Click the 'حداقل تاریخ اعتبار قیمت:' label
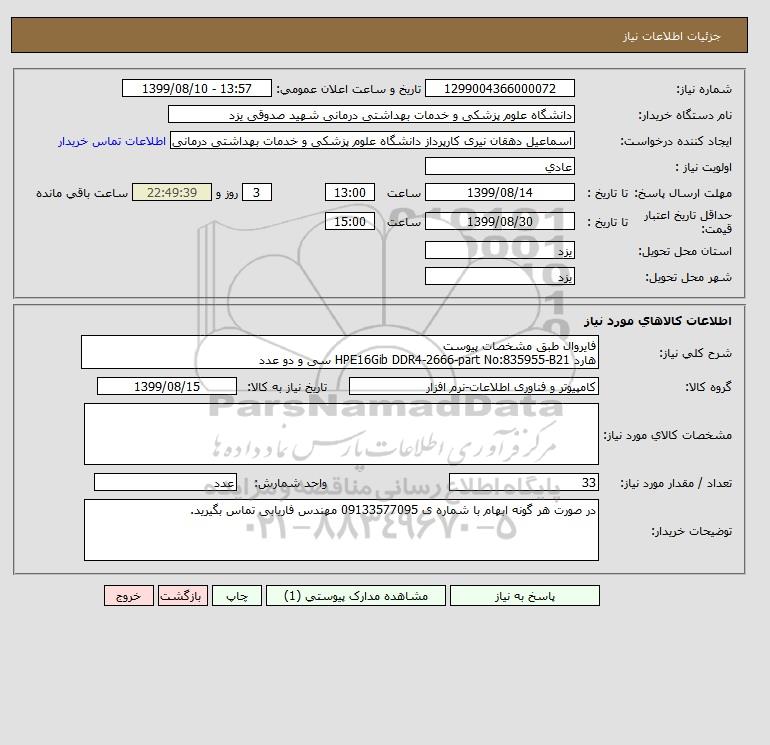This screenshot has width=770, height=745. [x=688, y=222]
